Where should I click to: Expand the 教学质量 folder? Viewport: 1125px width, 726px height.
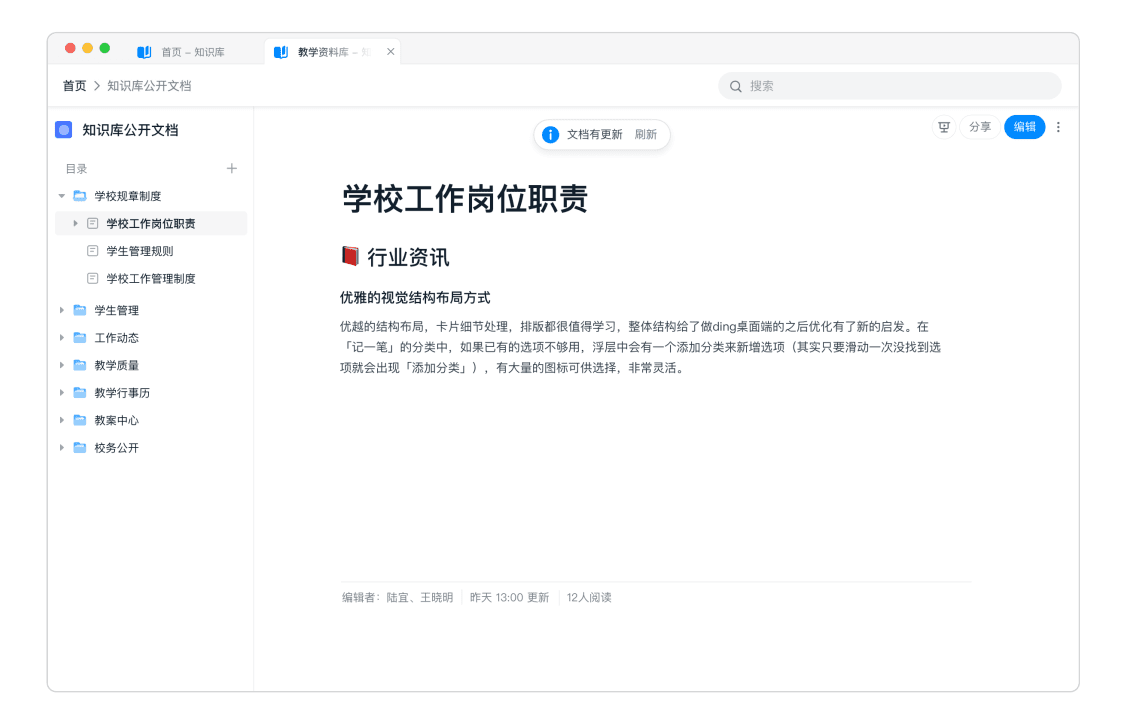point(62,365)
